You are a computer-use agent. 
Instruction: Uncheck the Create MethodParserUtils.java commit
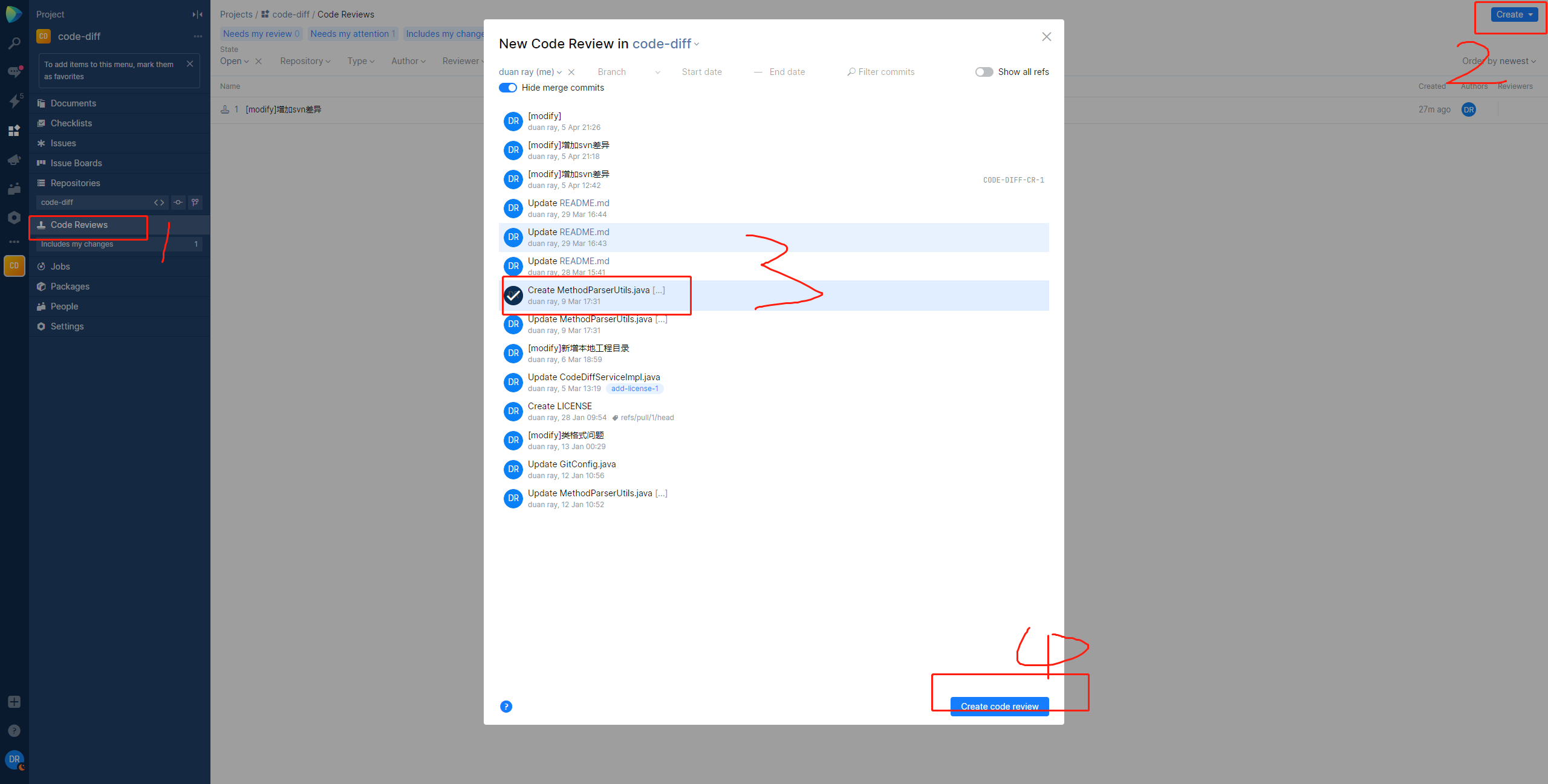point(513,296)
